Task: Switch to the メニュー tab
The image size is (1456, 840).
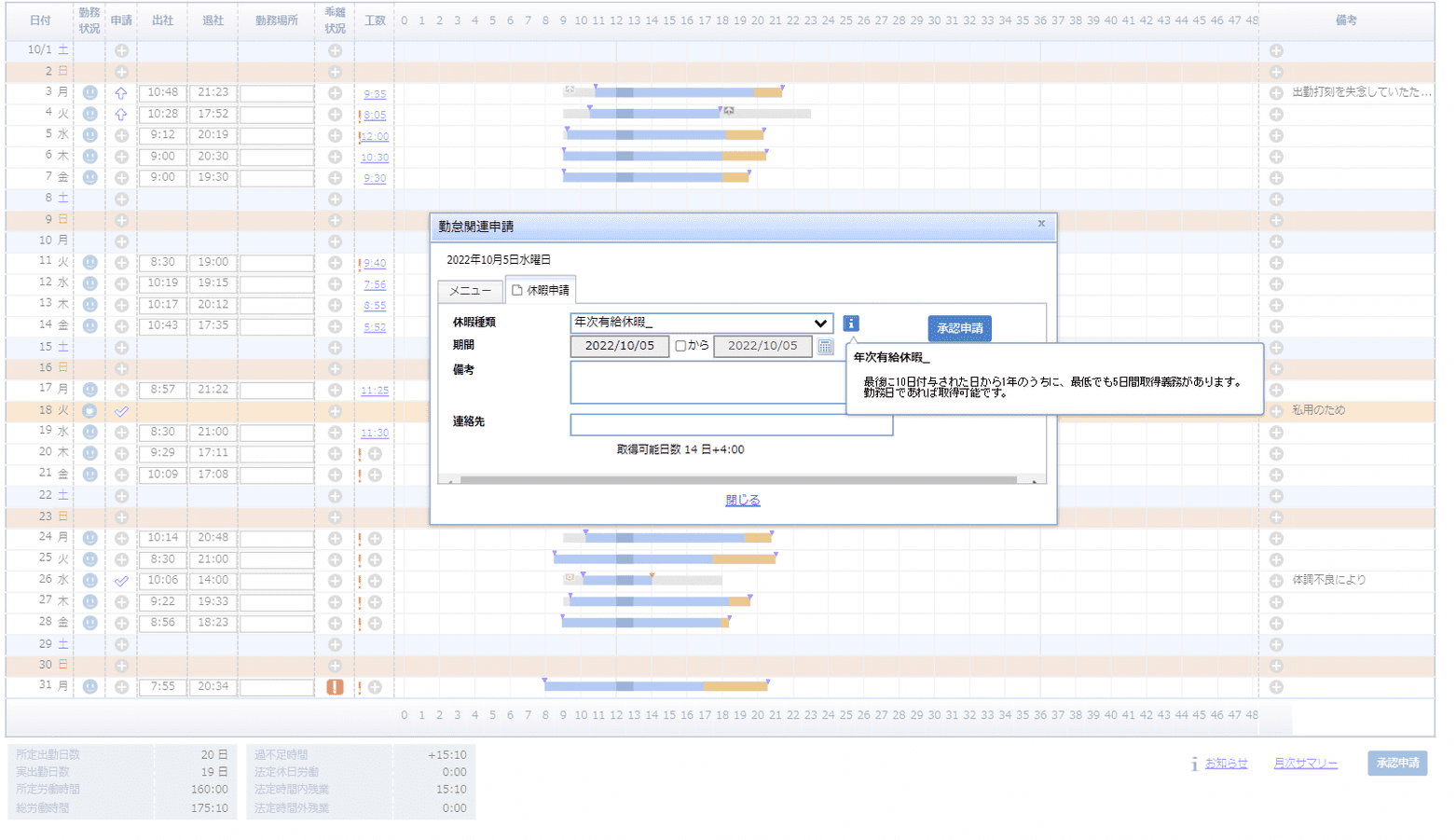Action: coord(470,291)
